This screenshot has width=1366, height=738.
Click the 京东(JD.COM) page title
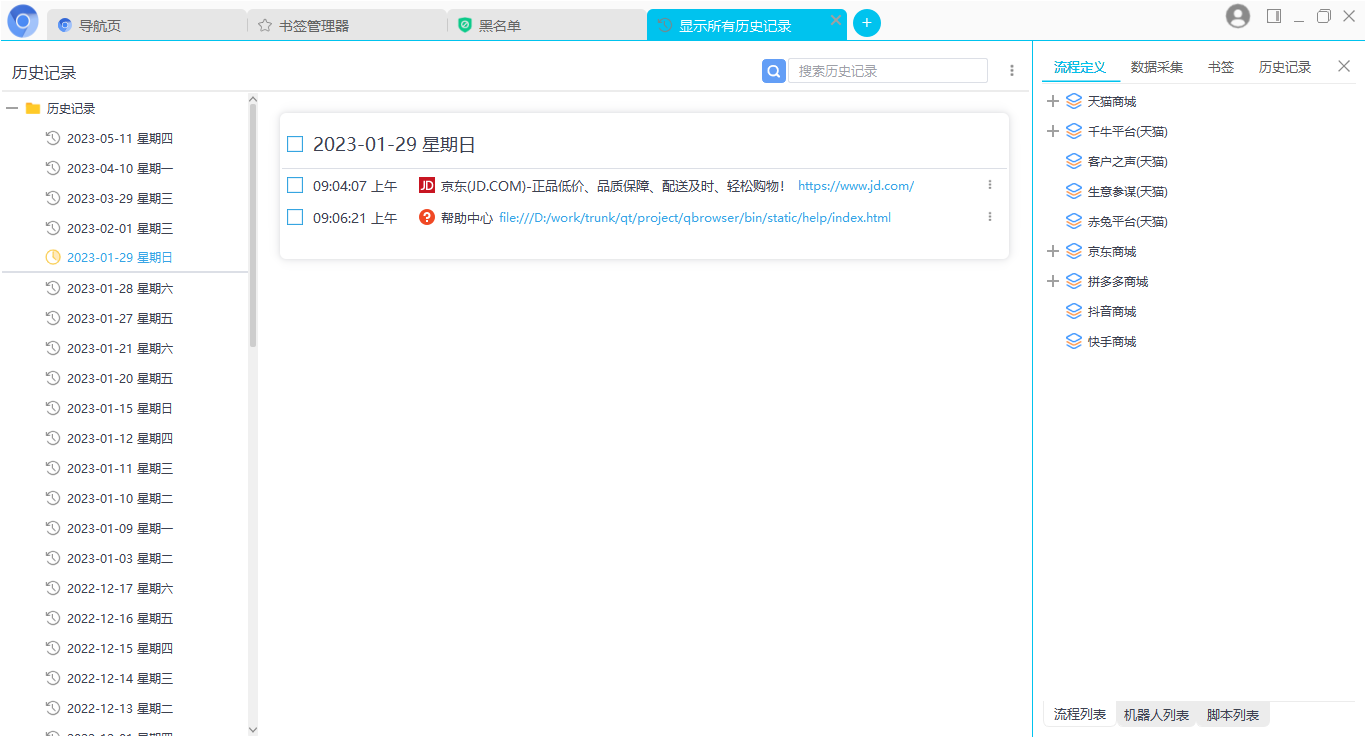613,185
